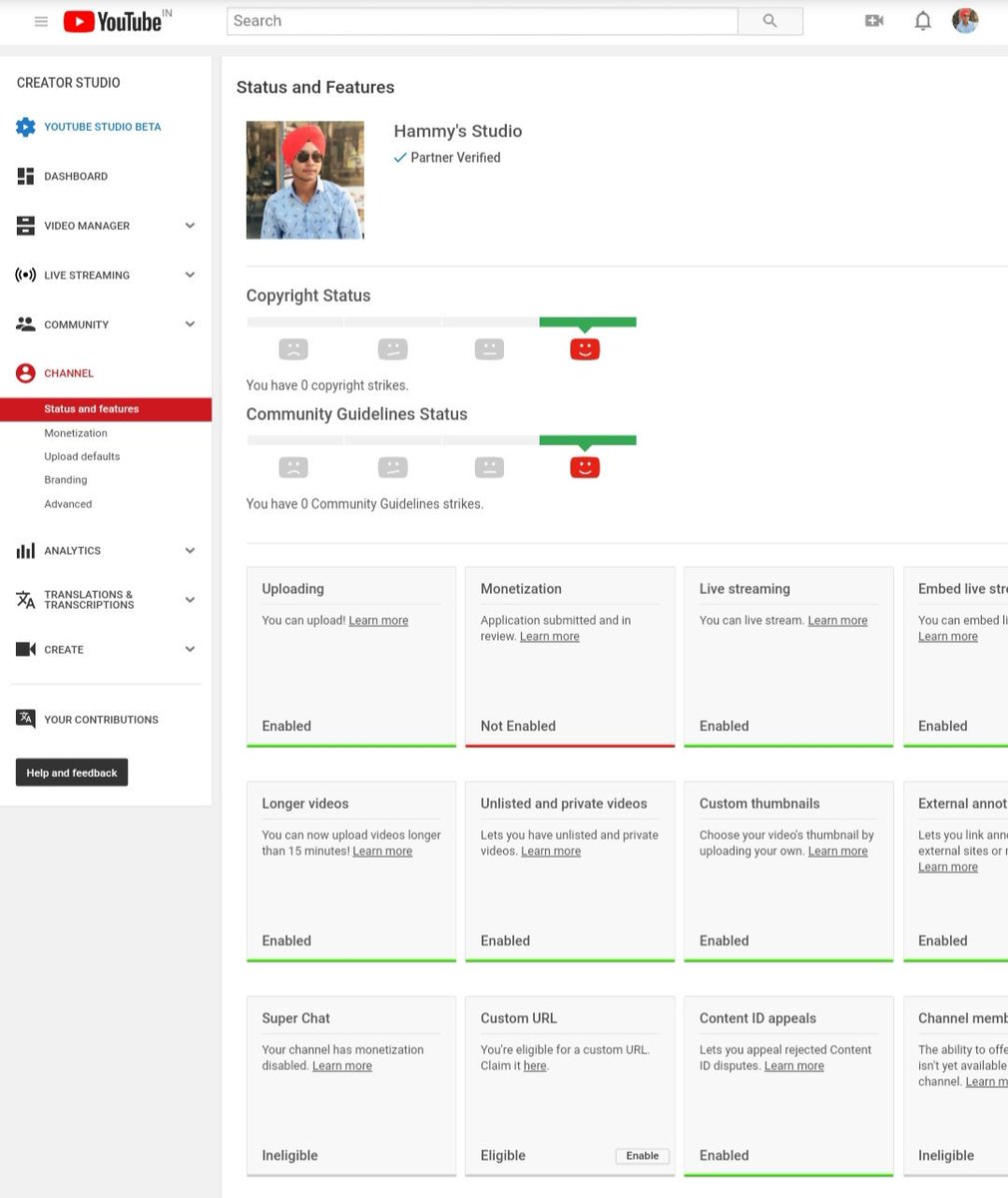This screenshot has height=1198, width=1008.
Task: Click the green Community Guidelines progress segment
Action: coord(588,440)
